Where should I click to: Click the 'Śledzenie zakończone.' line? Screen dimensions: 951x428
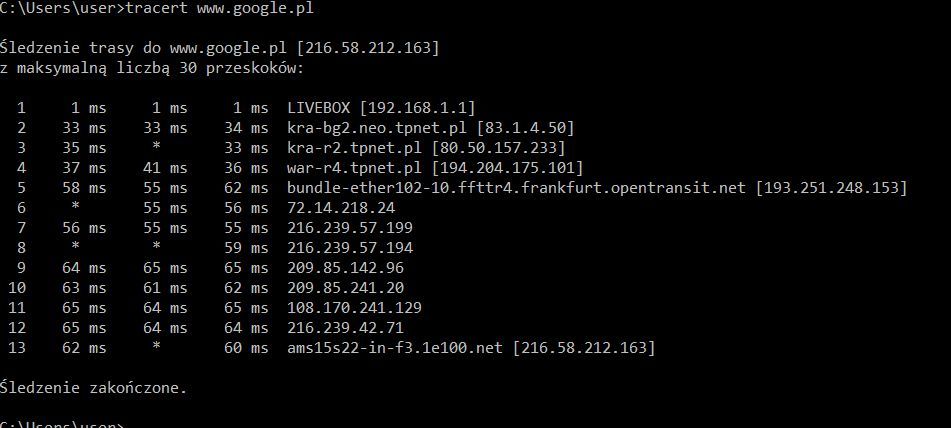[93, 387]
